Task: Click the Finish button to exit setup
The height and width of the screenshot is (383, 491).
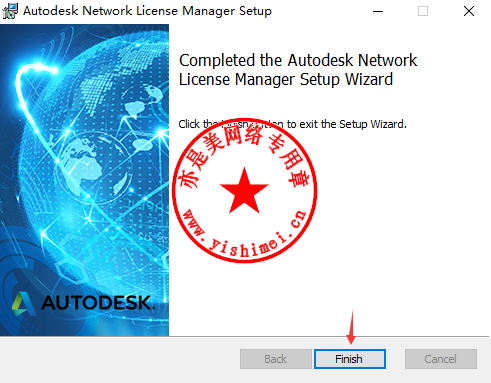Action: 349,359
